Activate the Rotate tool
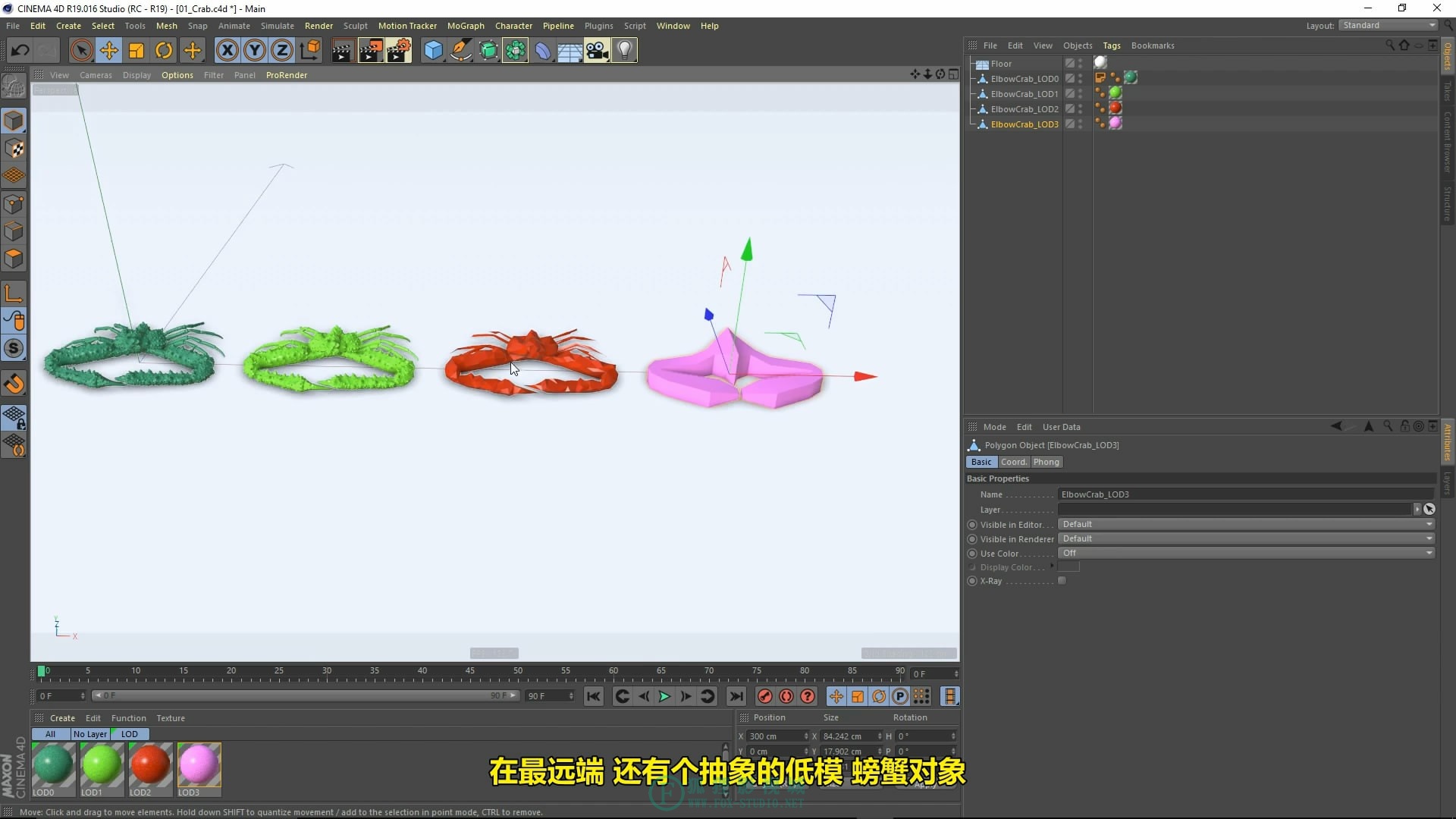The width and height of the screenshot is (1456, 819). pyautogui.click(x=164, y=51)
